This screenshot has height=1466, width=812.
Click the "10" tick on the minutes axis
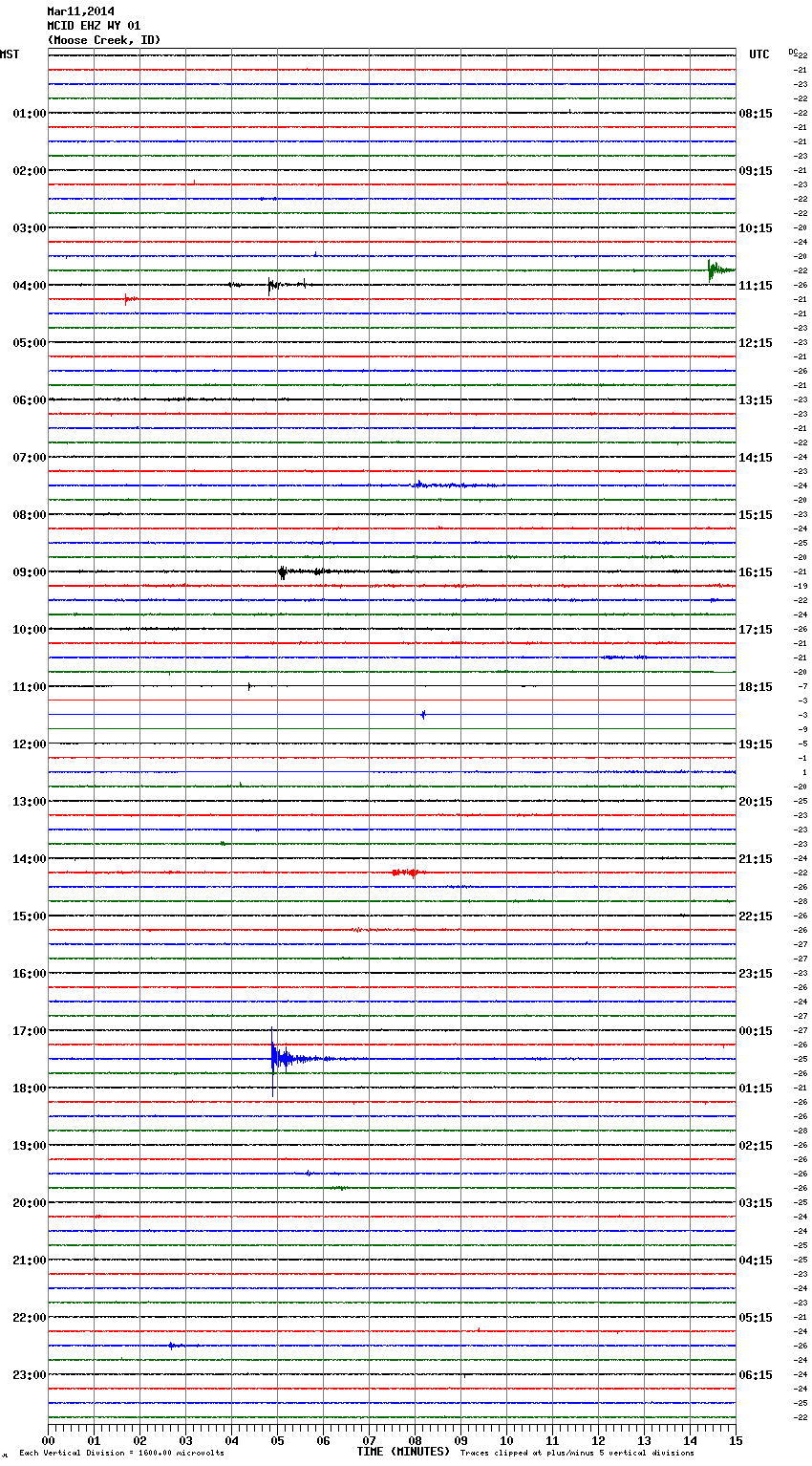coord(506,1440)
